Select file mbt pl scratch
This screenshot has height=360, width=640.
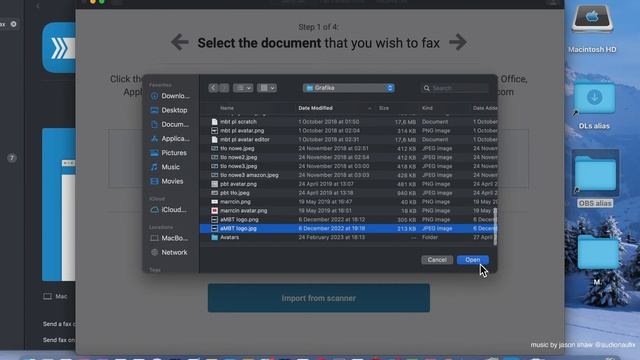pyautogui.click(x=348, y=122)
